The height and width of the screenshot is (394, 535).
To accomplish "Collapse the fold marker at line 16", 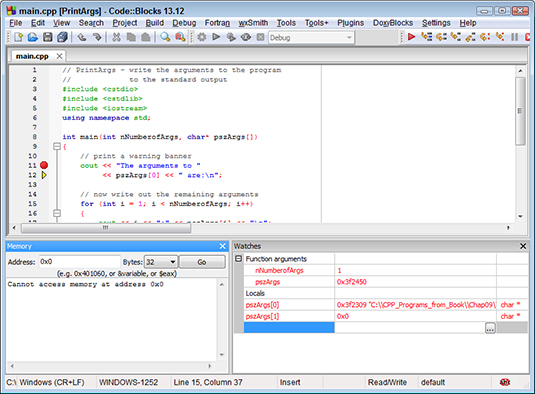I will tap(57, 213).
